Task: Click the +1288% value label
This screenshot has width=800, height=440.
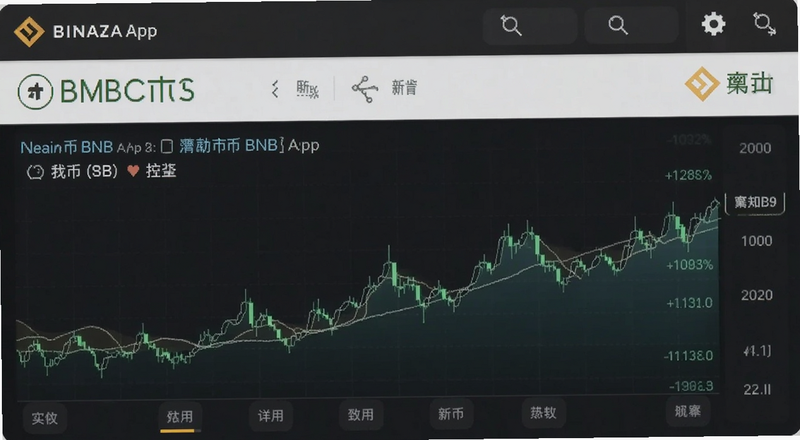Action: [688, 176]
